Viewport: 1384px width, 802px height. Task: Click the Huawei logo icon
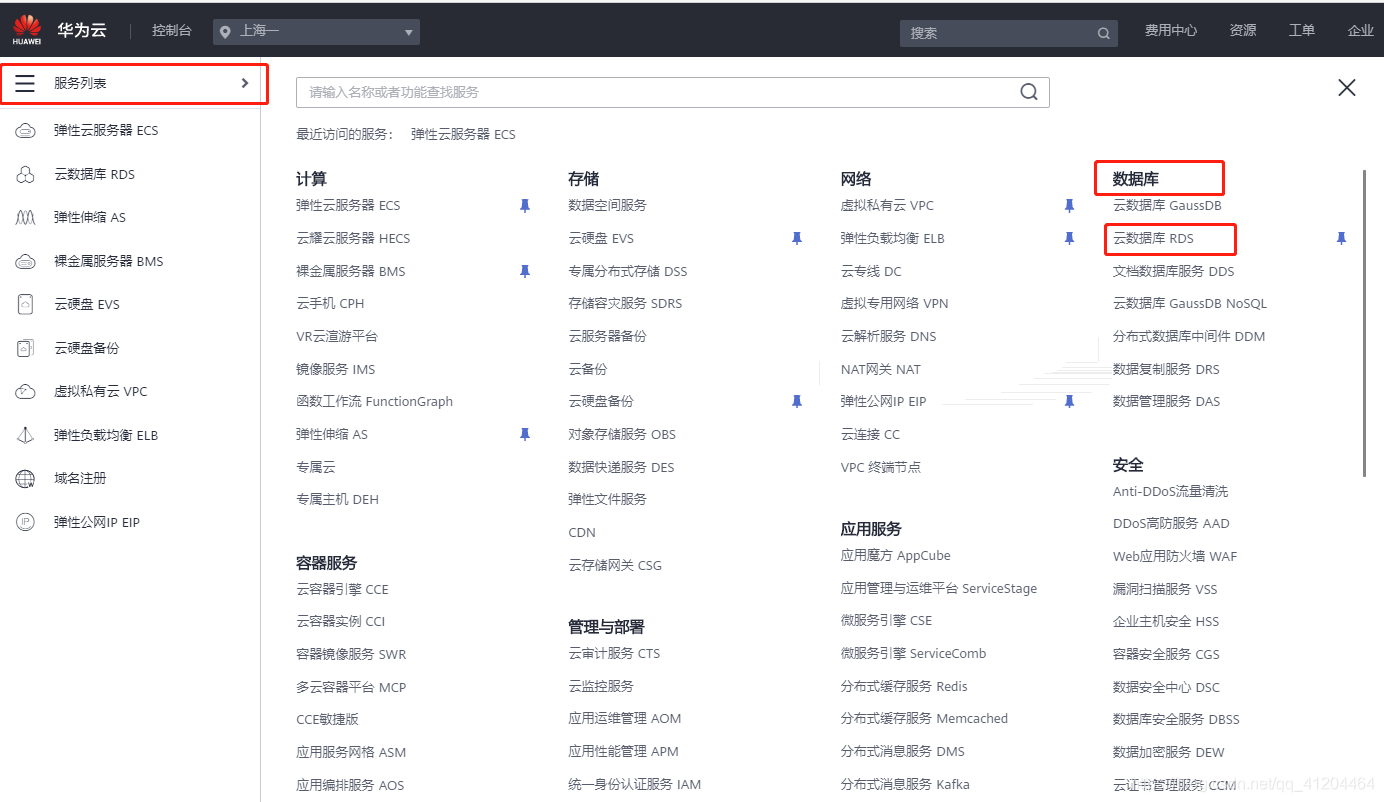pyautogui.click(x=27, y=29)
